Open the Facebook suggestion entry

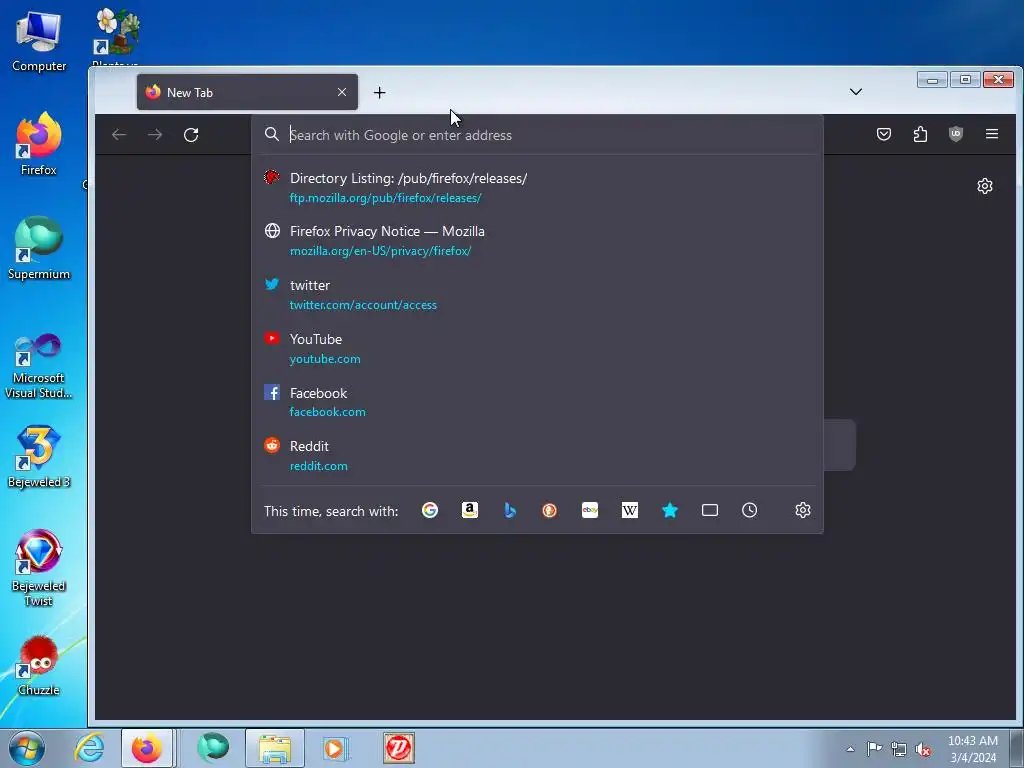[537, 402]
